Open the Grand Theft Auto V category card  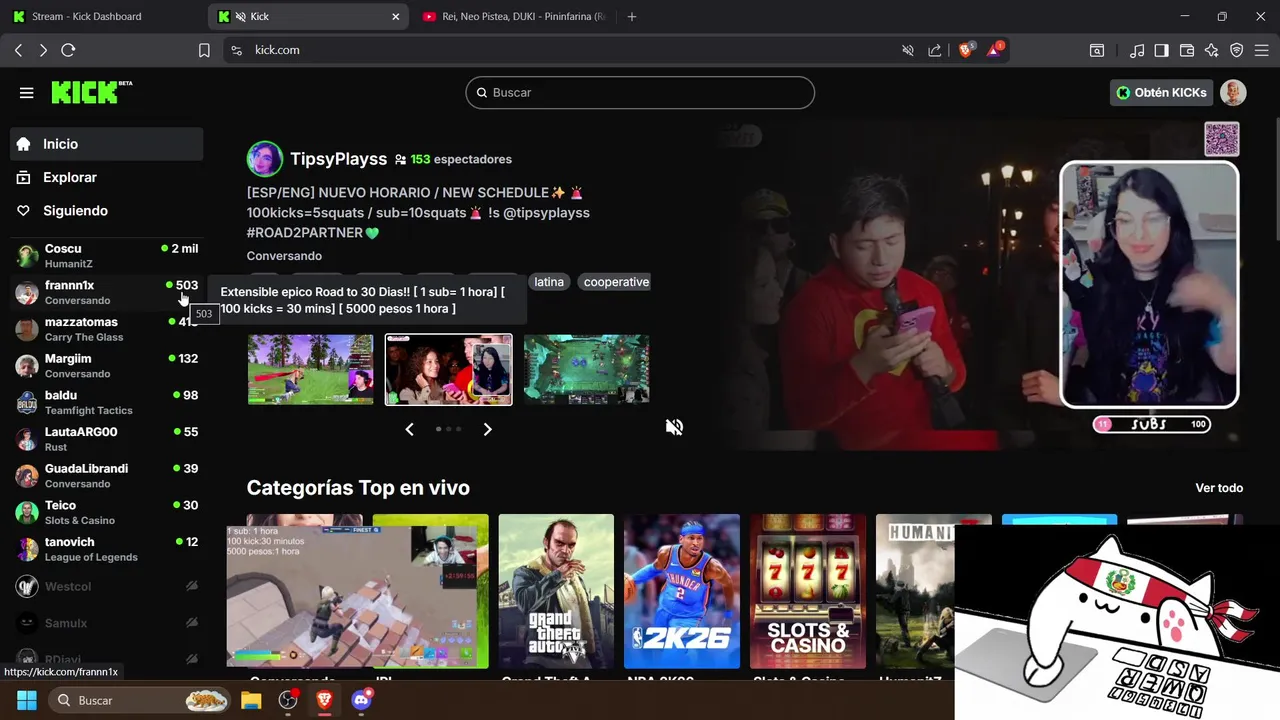click(556, 591)
